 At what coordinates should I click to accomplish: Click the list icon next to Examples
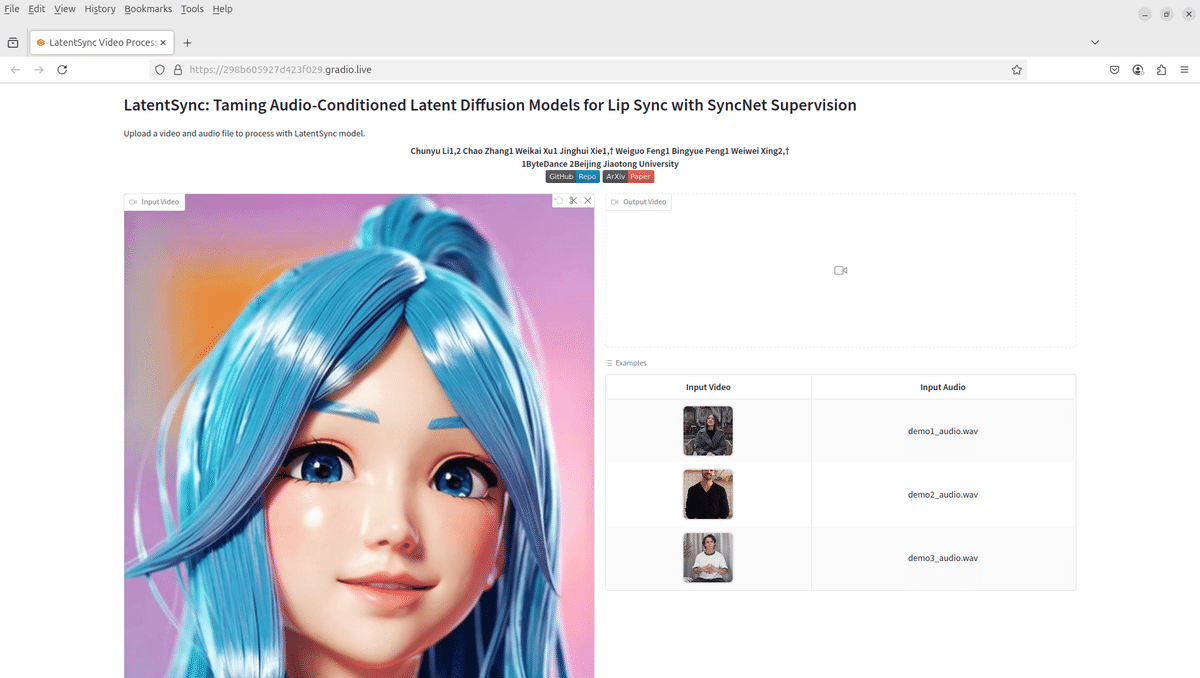click(x=611, y=362)
